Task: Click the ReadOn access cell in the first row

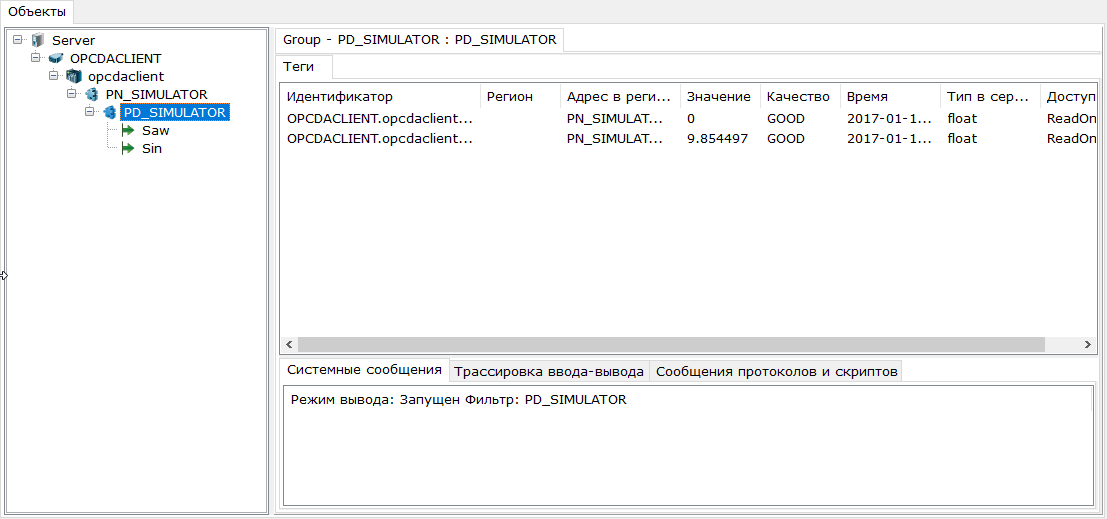Action: click(1070, 119)
